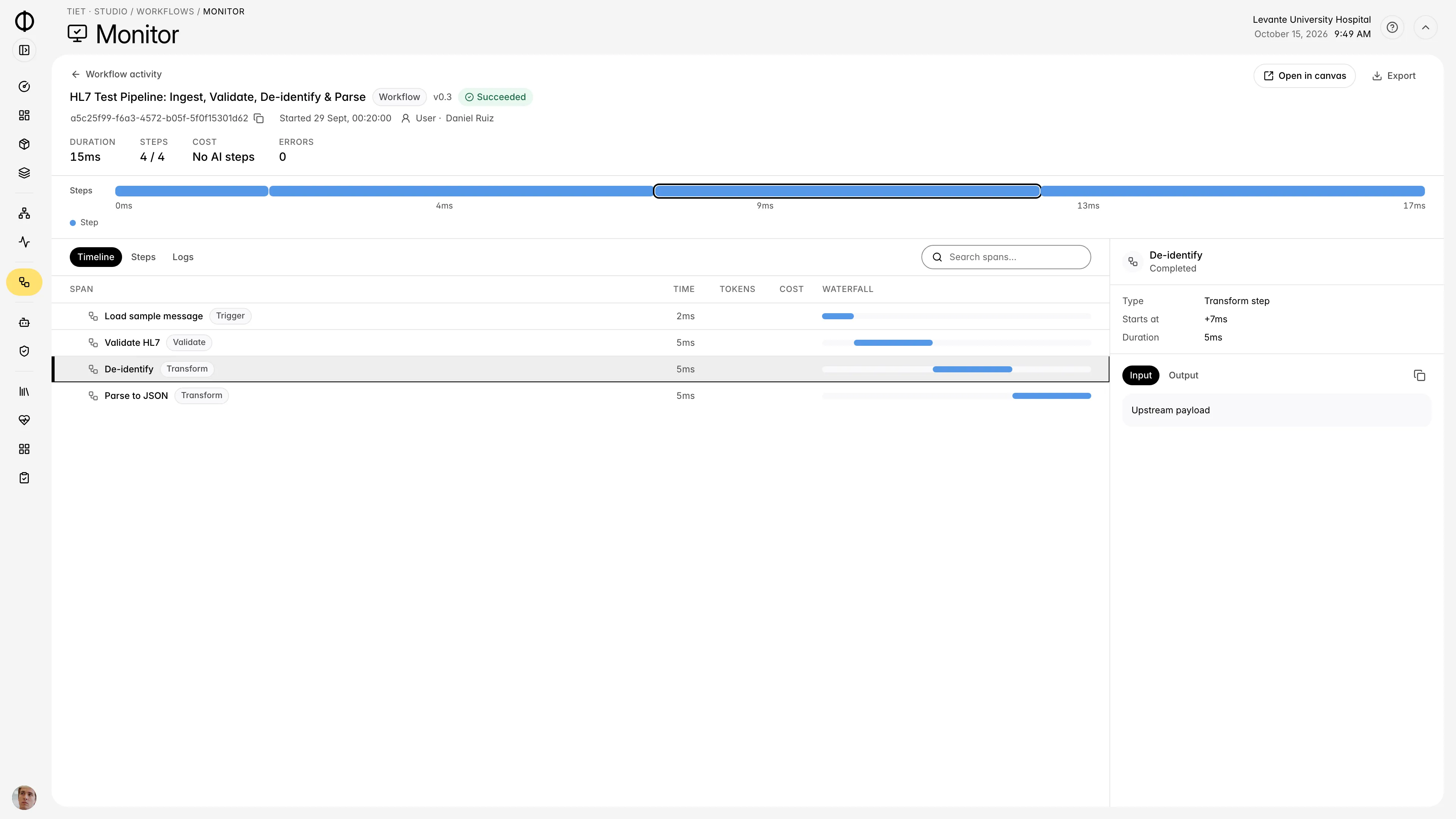The image size is (1456, 819).
Task: Click the Trigger tag badge
Action: click(x=230, y=316)
